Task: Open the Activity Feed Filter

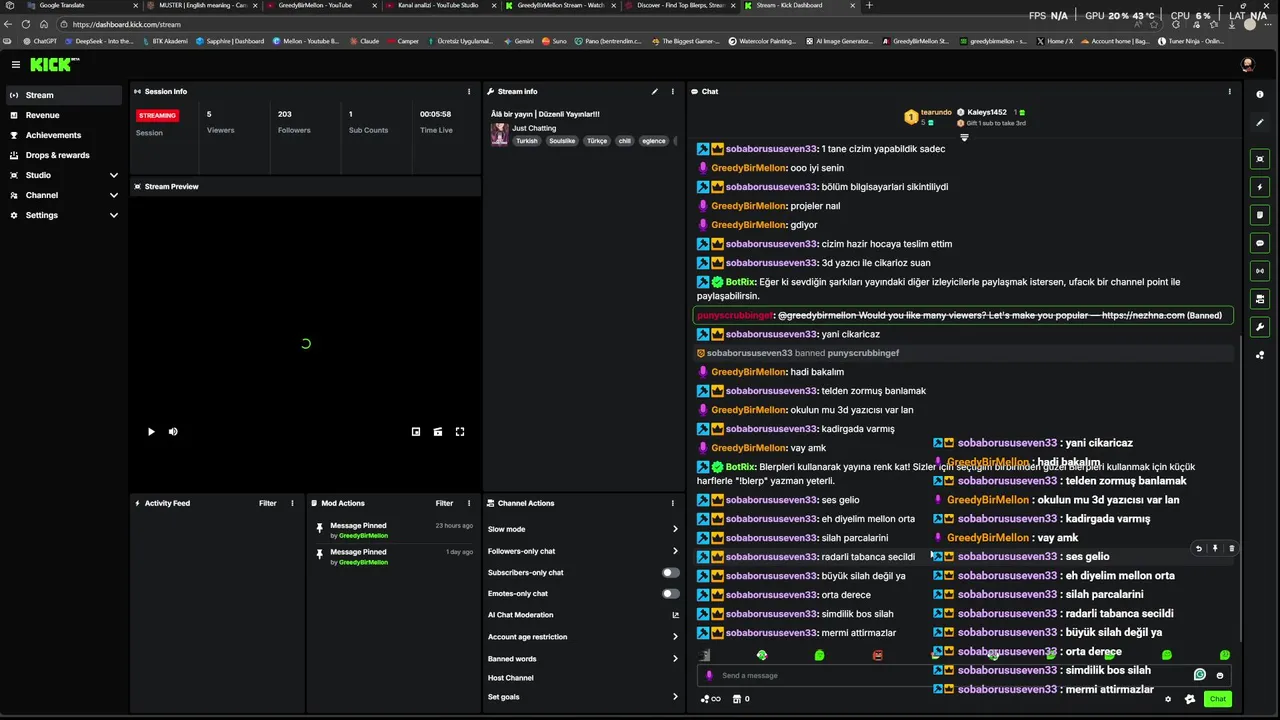Action: click(268, 503)
